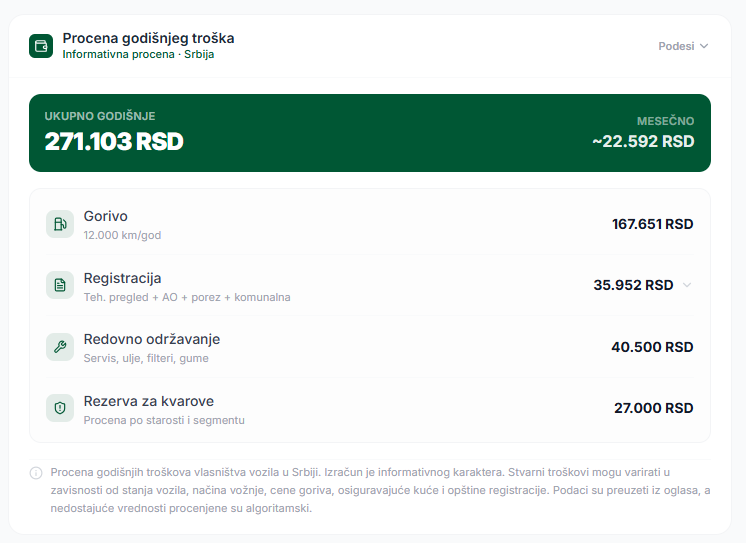
Task: Click the fuel pump icon beside Gorivo
Action: point(60,224)
